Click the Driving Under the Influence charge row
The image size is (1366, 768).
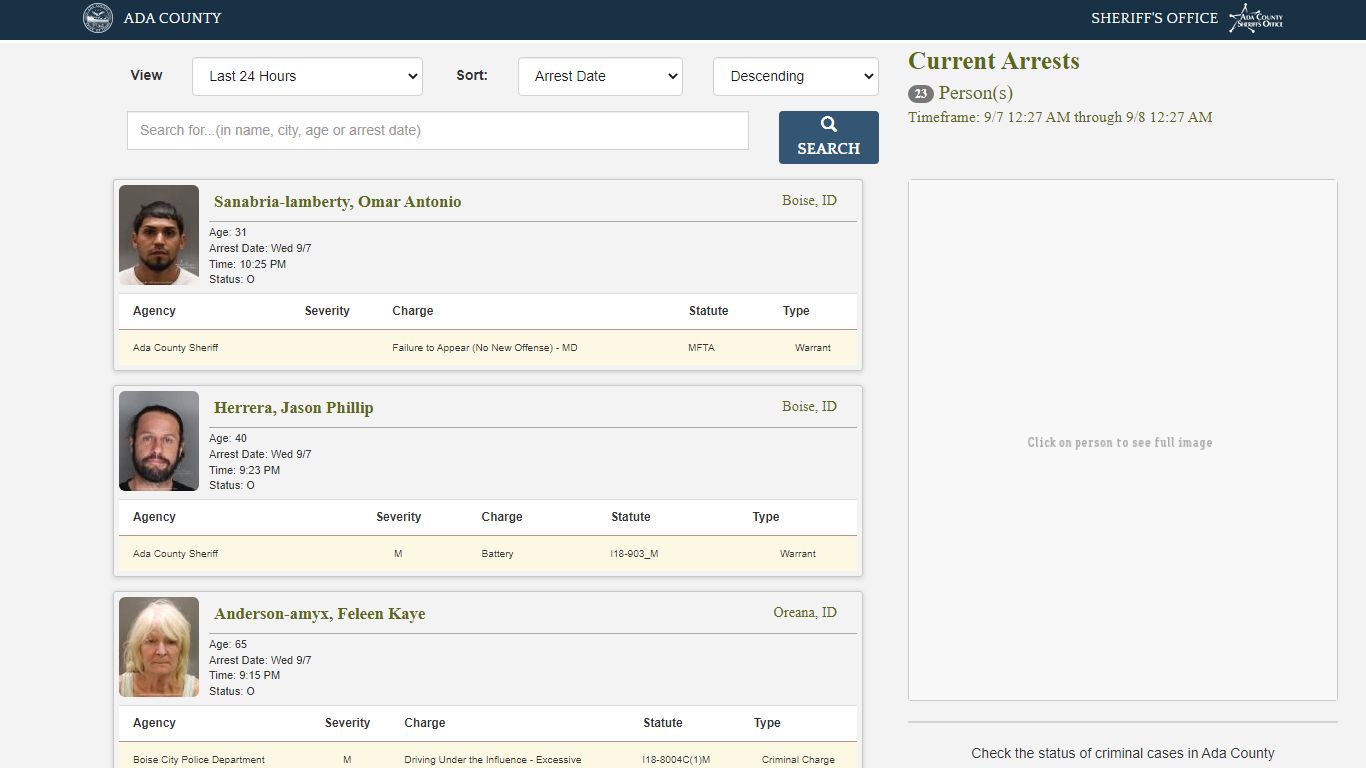click(488, 756)
